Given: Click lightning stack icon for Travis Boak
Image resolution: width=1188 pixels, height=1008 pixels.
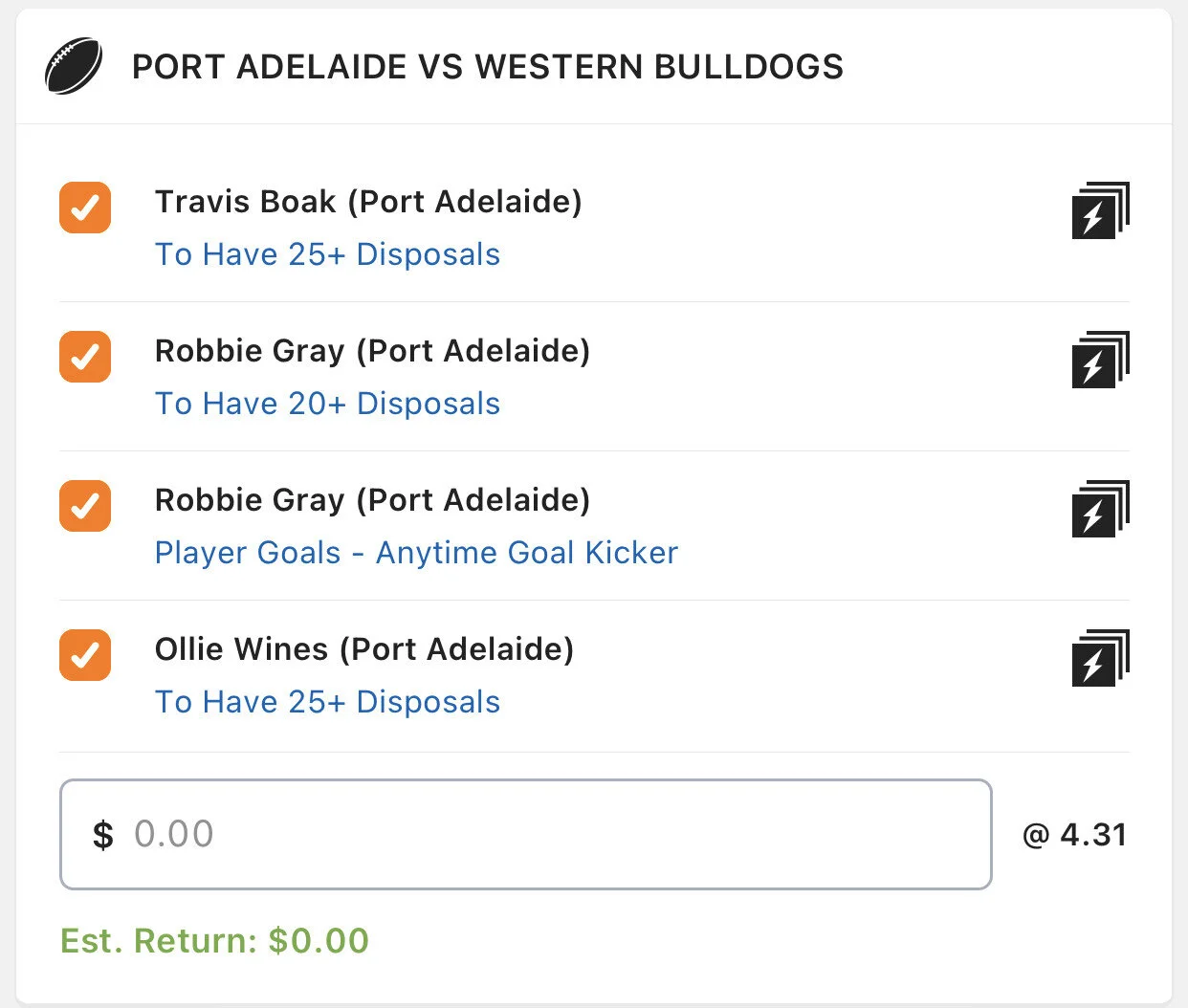Looking at the screenshot, I should (x=1099, y=210).
